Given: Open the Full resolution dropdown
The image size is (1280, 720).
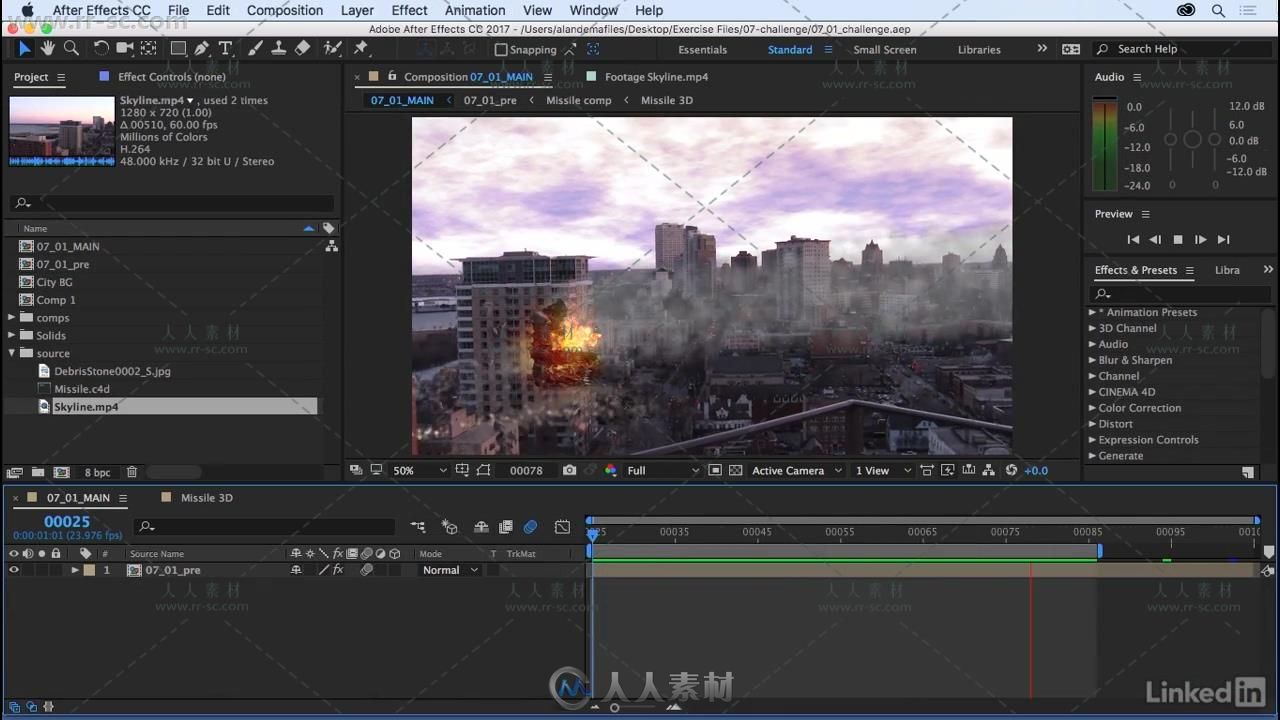Looking at the screenshot, I should [662, 470].
